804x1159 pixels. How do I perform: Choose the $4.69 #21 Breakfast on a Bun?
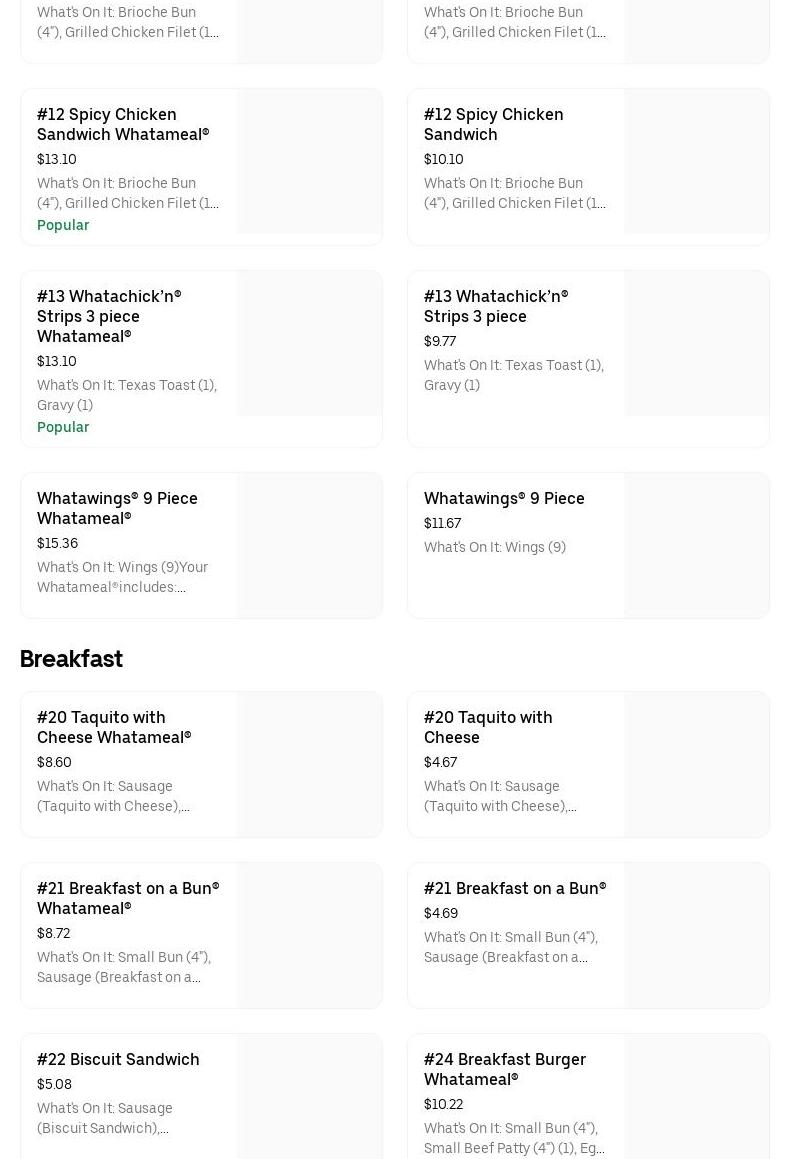(x=515, y=888)
